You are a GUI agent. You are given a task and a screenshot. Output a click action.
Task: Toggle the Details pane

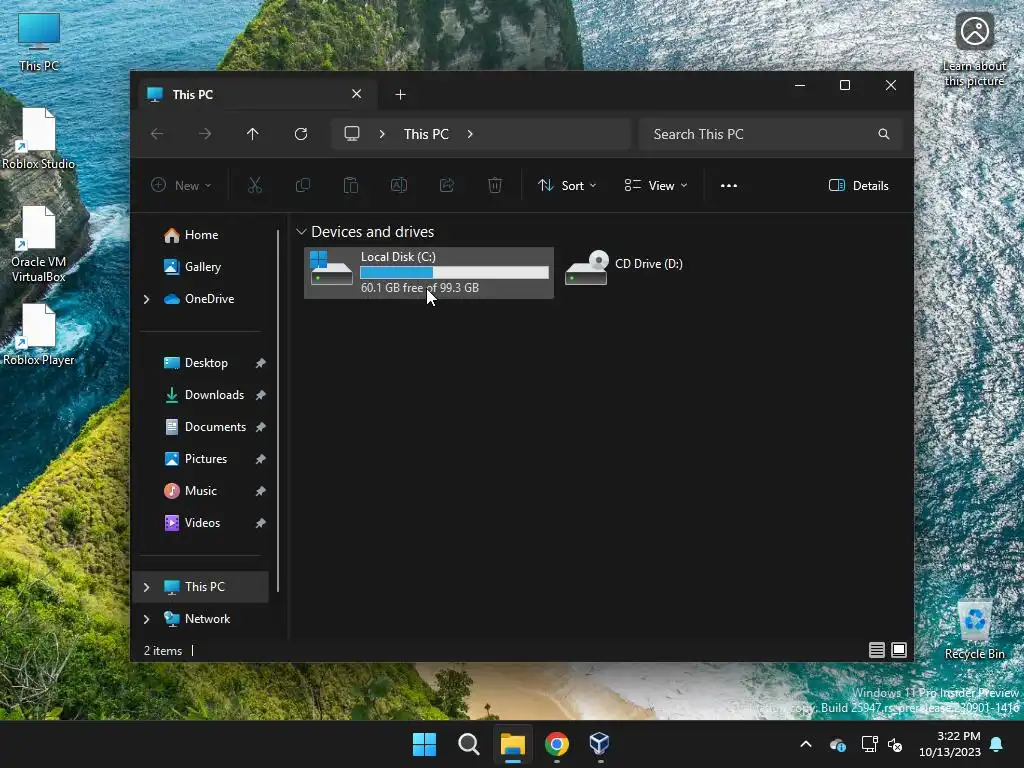[x=858, y=185]
